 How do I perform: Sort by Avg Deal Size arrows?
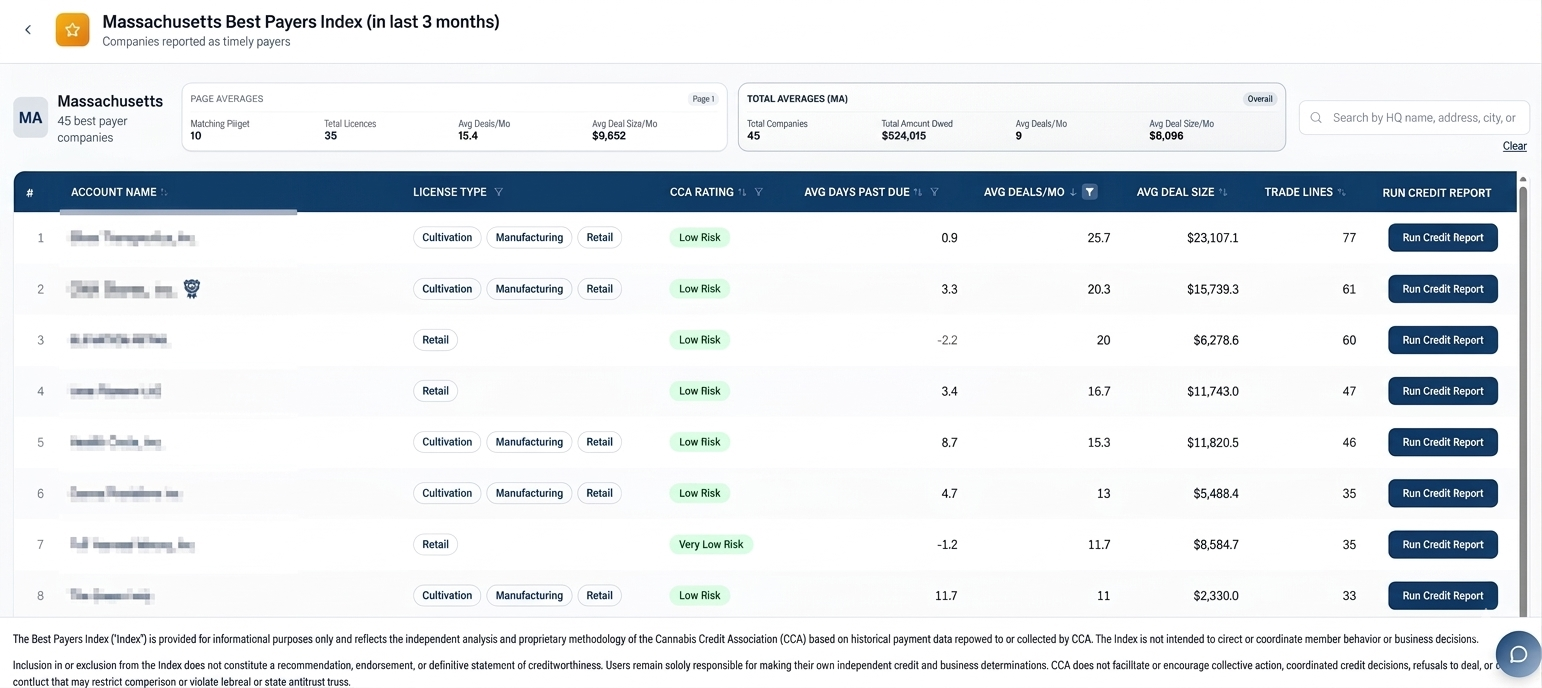click(x=1223, y=192)
